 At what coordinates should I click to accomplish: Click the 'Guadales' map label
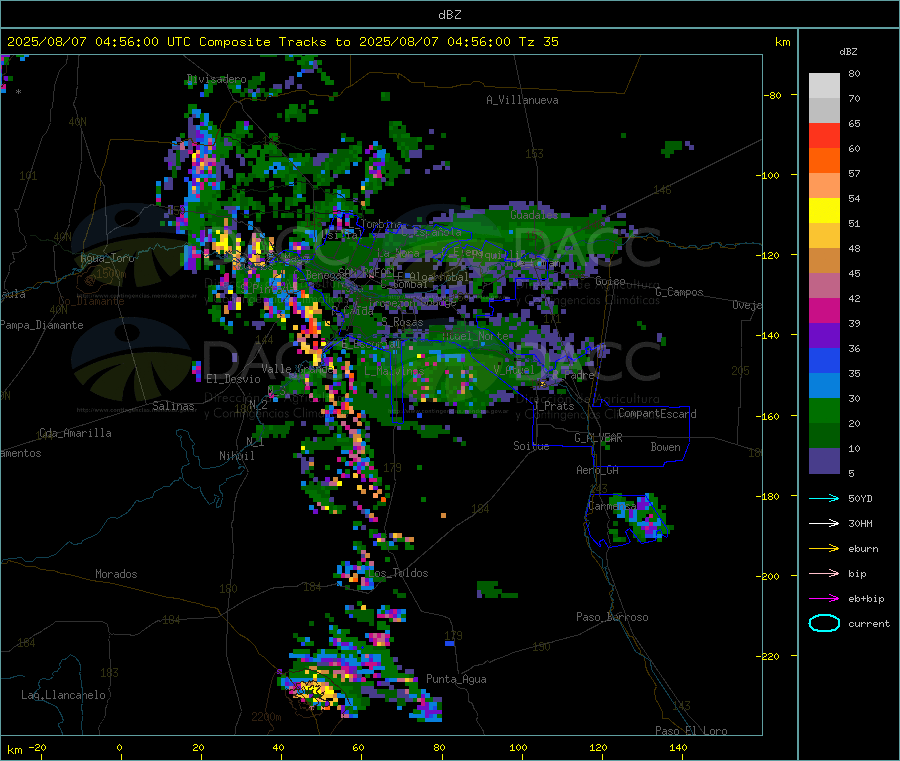pyautogui.click(x=534, y=215)
